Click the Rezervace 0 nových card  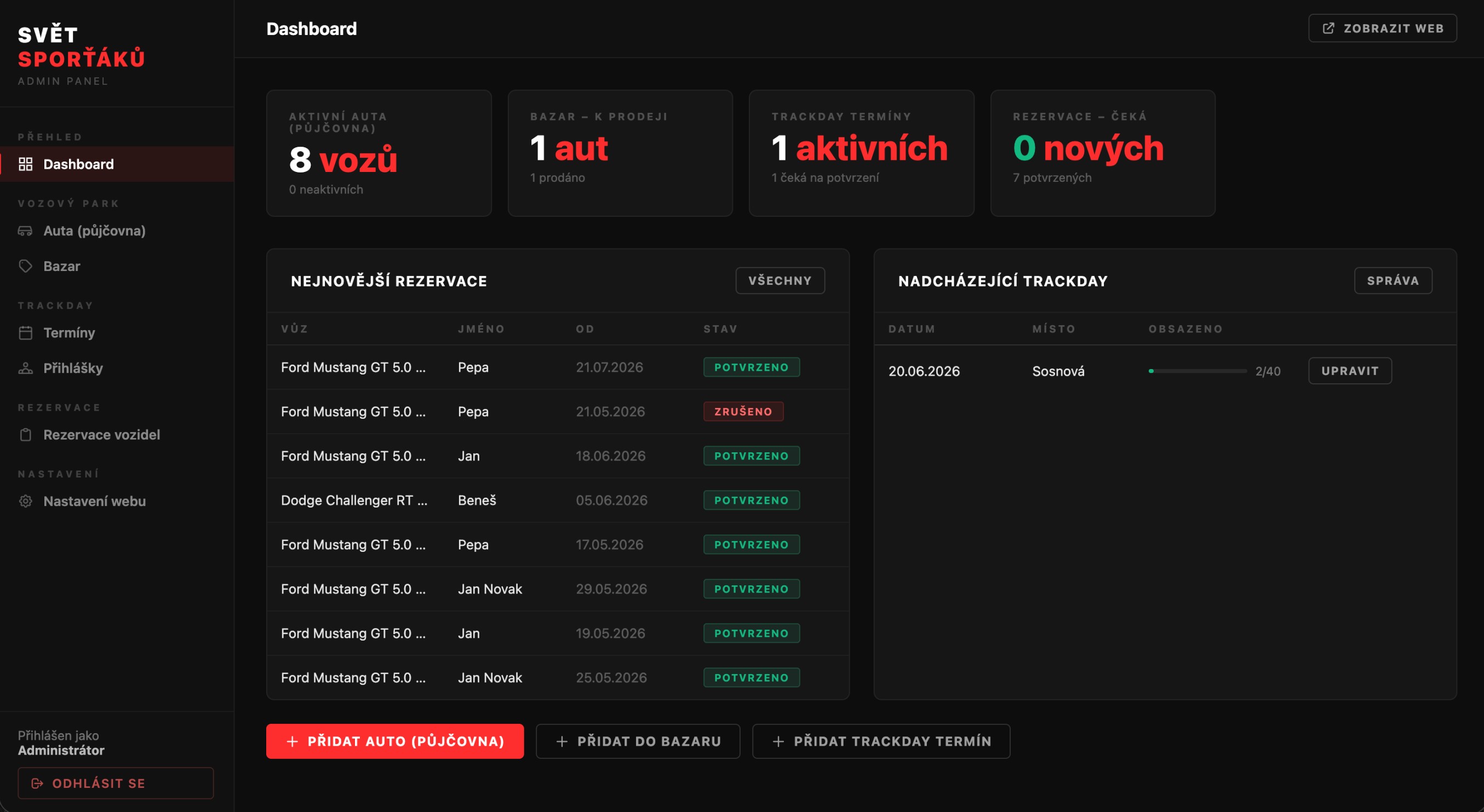1103,153
